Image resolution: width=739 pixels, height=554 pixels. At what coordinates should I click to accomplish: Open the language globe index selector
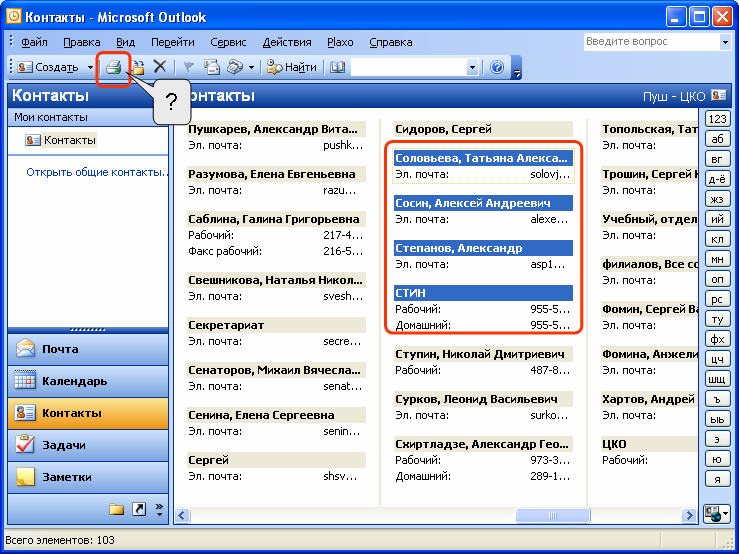tap(716, 513)
